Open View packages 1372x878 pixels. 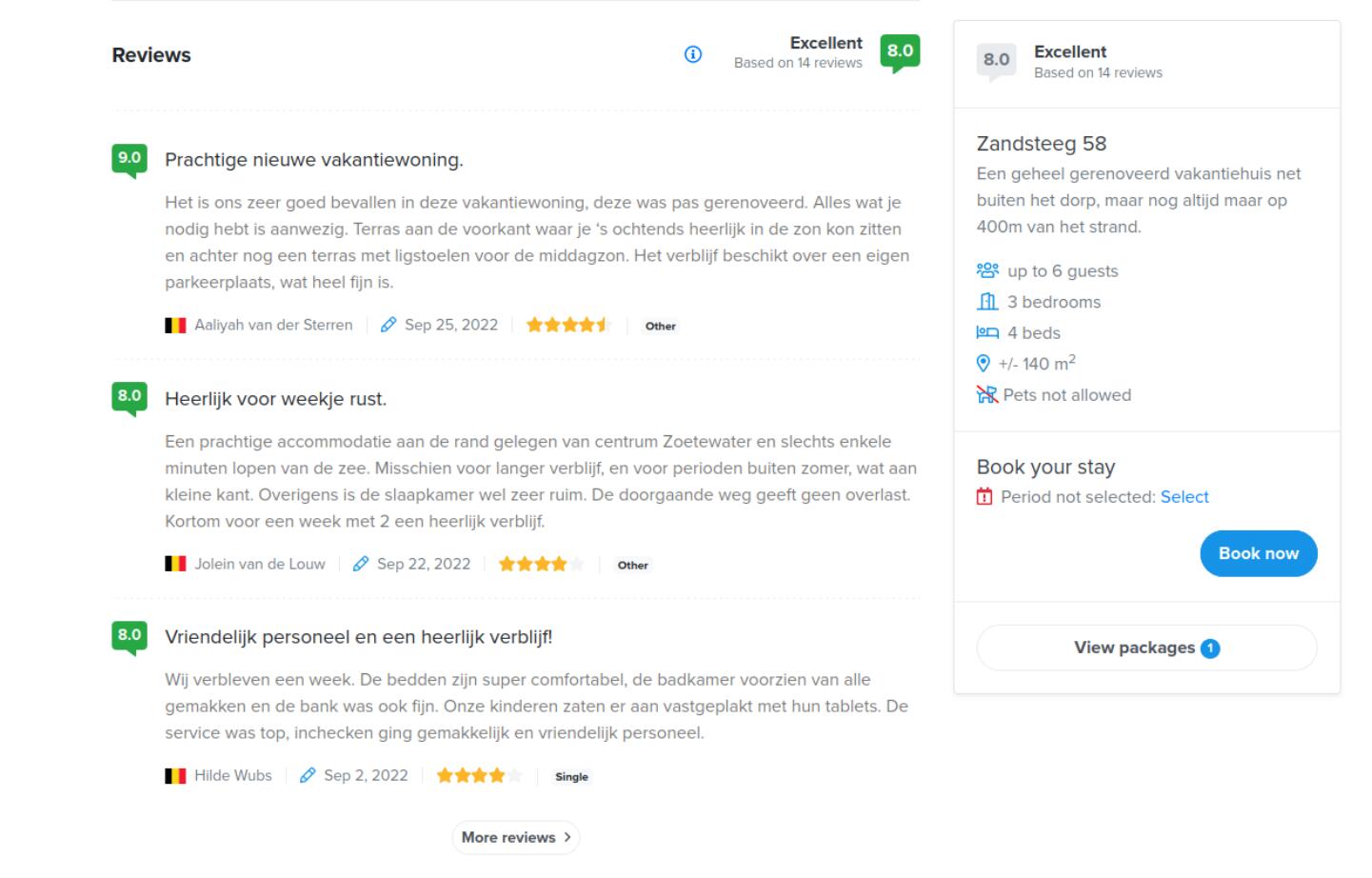(1146, 649)
